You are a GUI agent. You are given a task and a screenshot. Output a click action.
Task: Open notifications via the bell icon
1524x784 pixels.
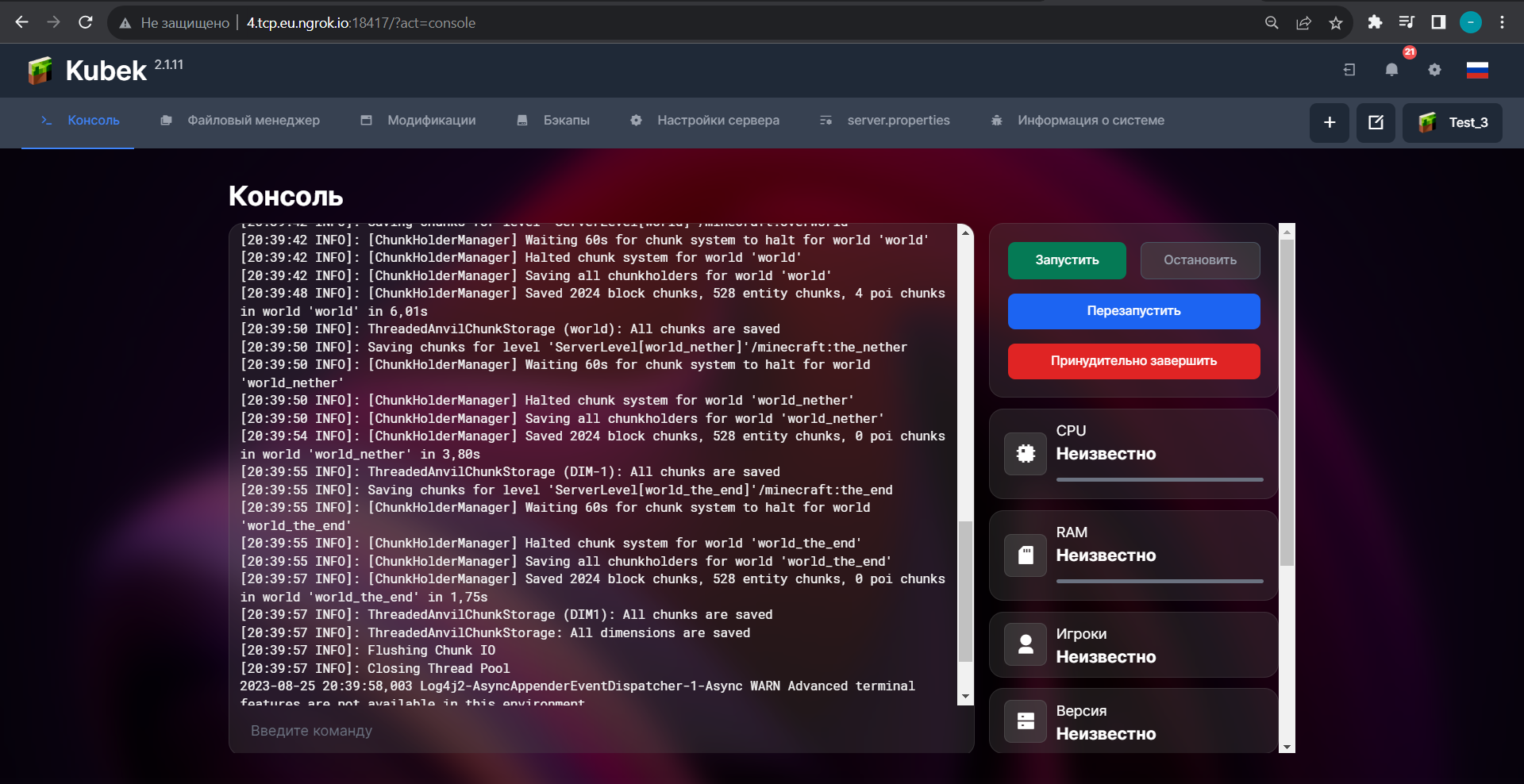[1390, 70]
